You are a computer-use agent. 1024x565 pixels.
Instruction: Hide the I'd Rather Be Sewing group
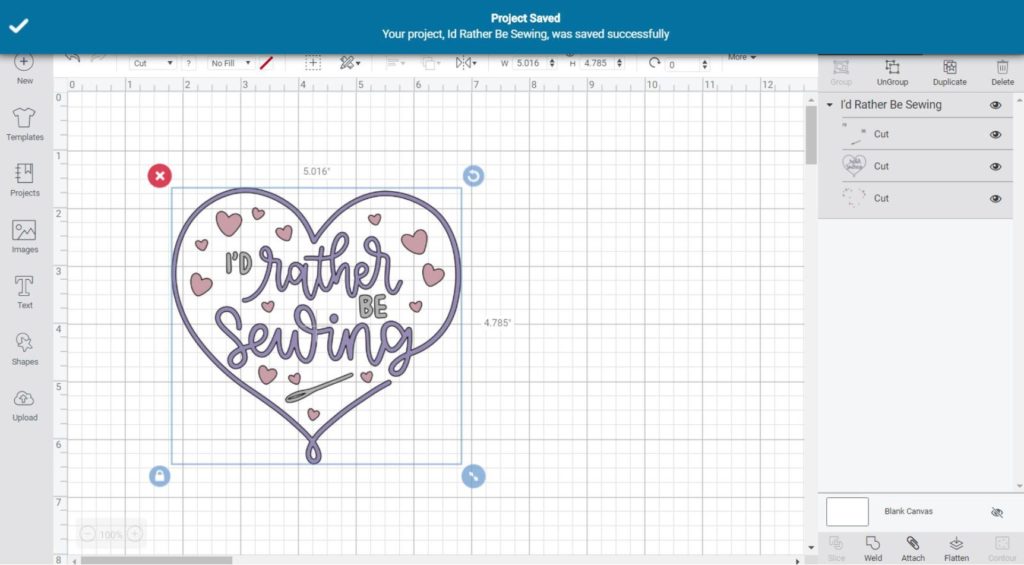(x=995, y=105)
